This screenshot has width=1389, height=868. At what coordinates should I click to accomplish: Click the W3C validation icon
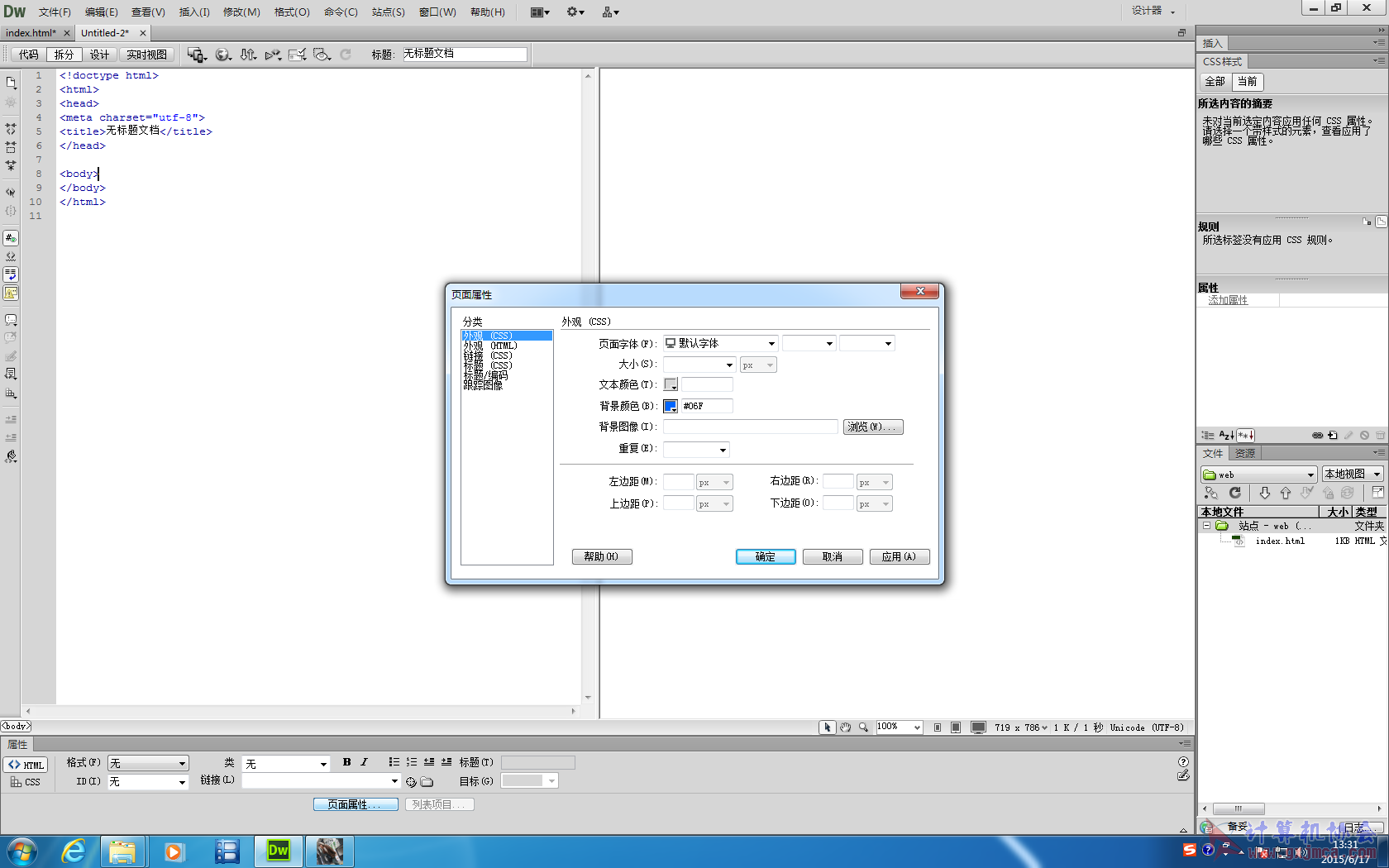(x=273, y=55)
